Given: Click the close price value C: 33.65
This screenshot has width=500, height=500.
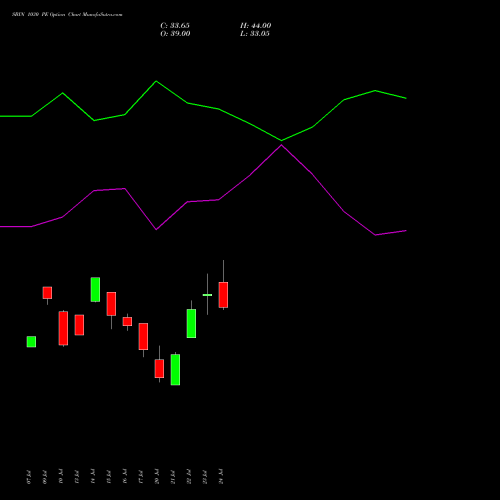Looking at the screenshot, I should point(175,26).
